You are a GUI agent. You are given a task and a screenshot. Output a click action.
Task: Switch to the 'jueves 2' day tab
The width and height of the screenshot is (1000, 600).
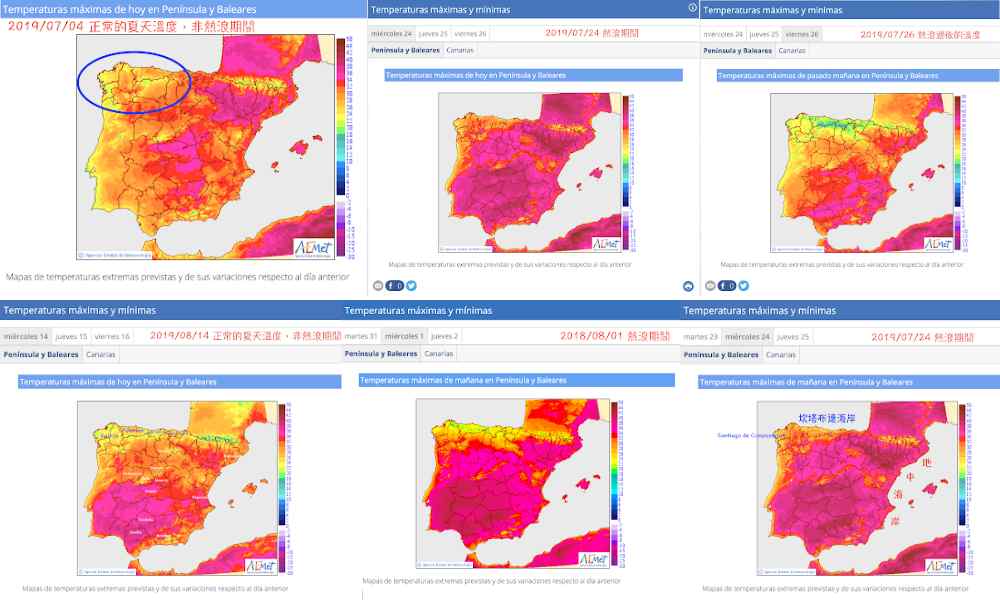445,336
